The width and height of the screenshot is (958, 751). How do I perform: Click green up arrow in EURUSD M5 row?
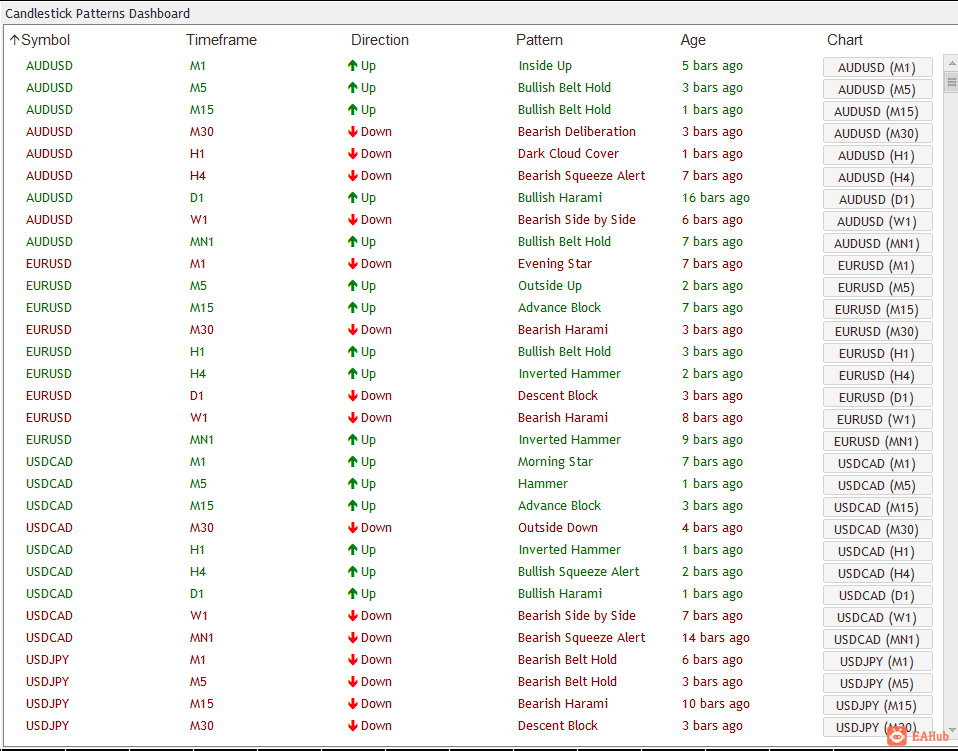353,286
